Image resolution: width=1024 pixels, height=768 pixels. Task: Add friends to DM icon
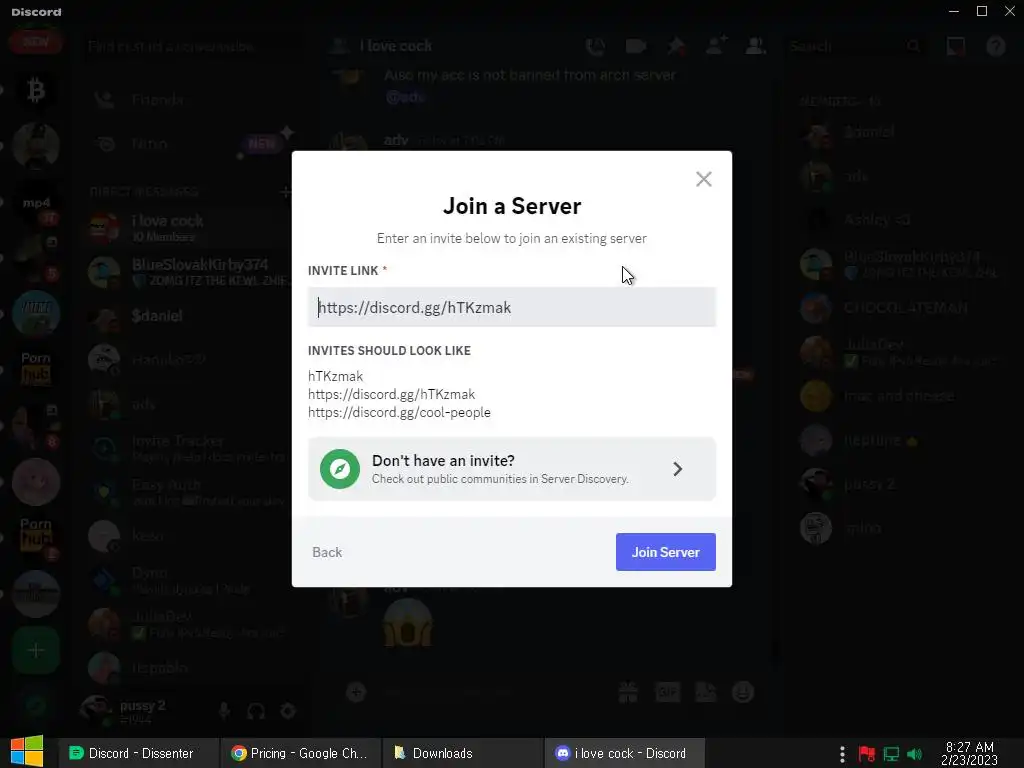[x=716, y=46]
